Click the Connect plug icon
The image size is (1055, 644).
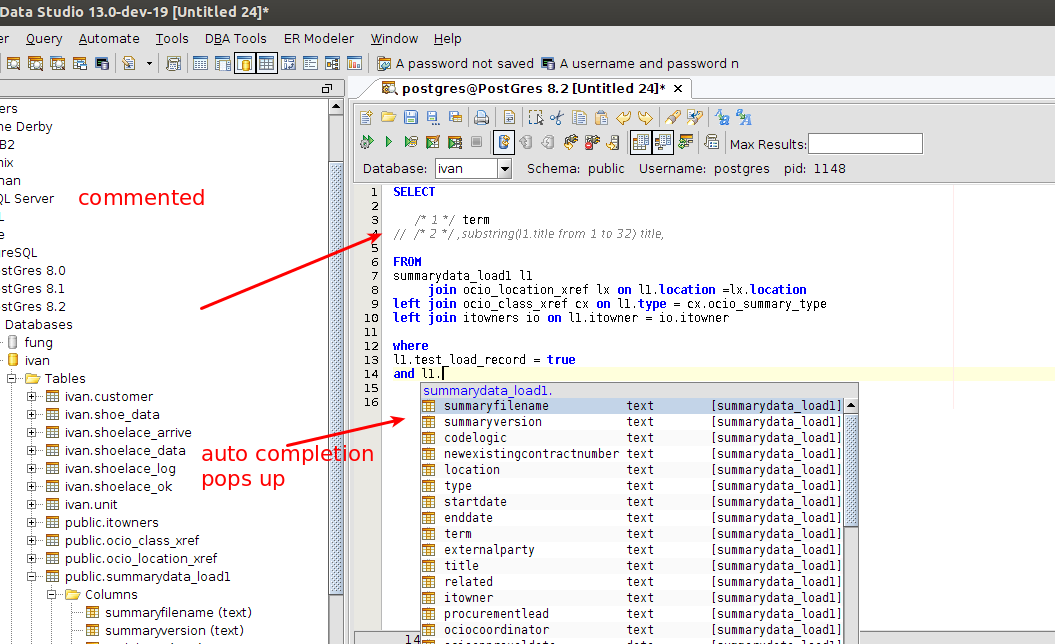(x=570, y=142)
